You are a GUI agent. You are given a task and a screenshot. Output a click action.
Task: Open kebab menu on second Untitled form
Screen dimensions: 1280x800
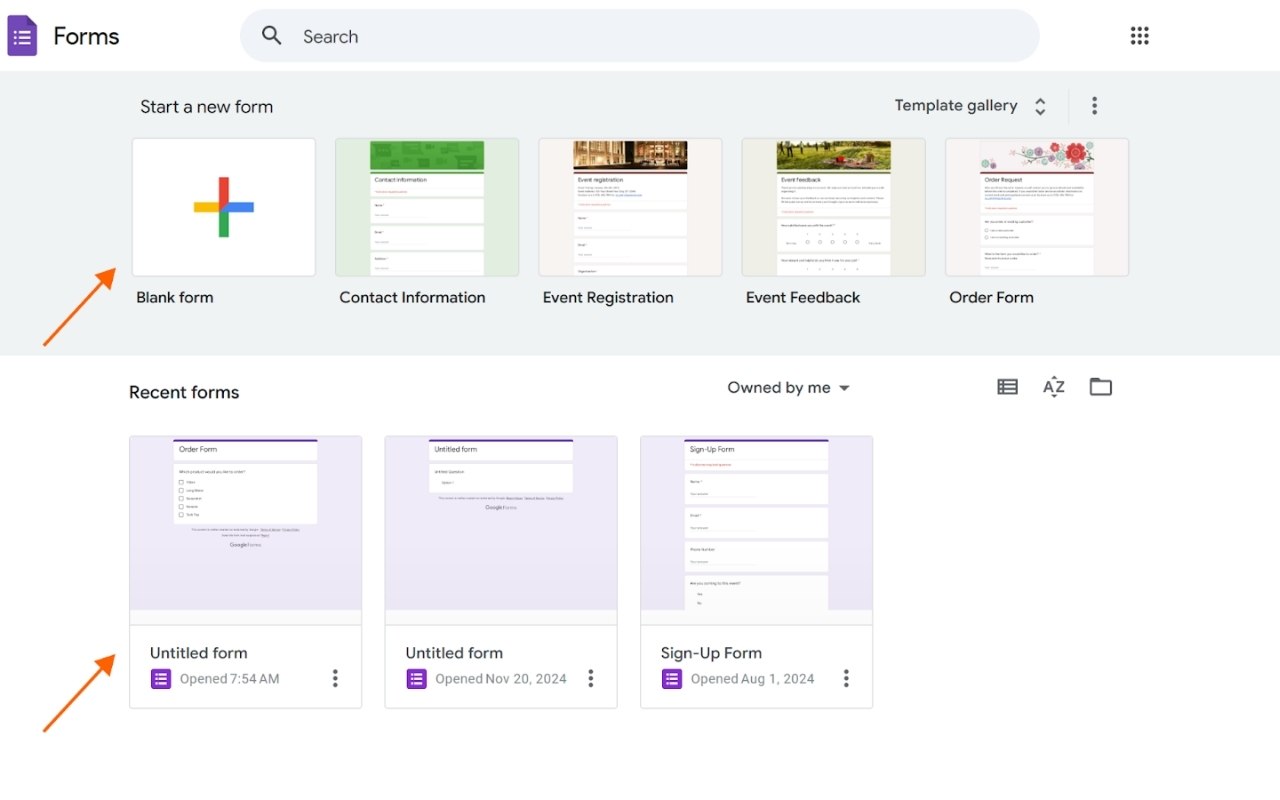pos(591,678)
